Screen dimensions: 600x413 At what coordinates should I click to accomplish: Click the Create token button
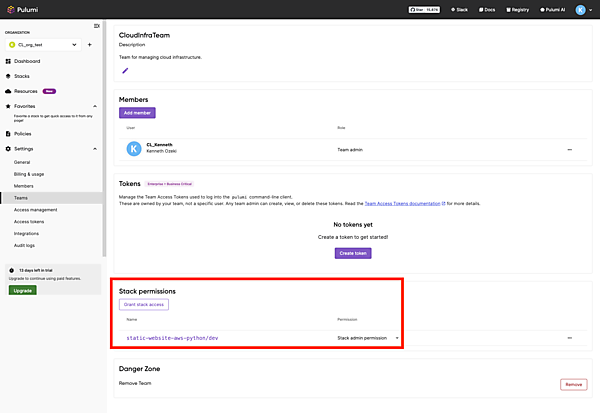pos(352,253)
